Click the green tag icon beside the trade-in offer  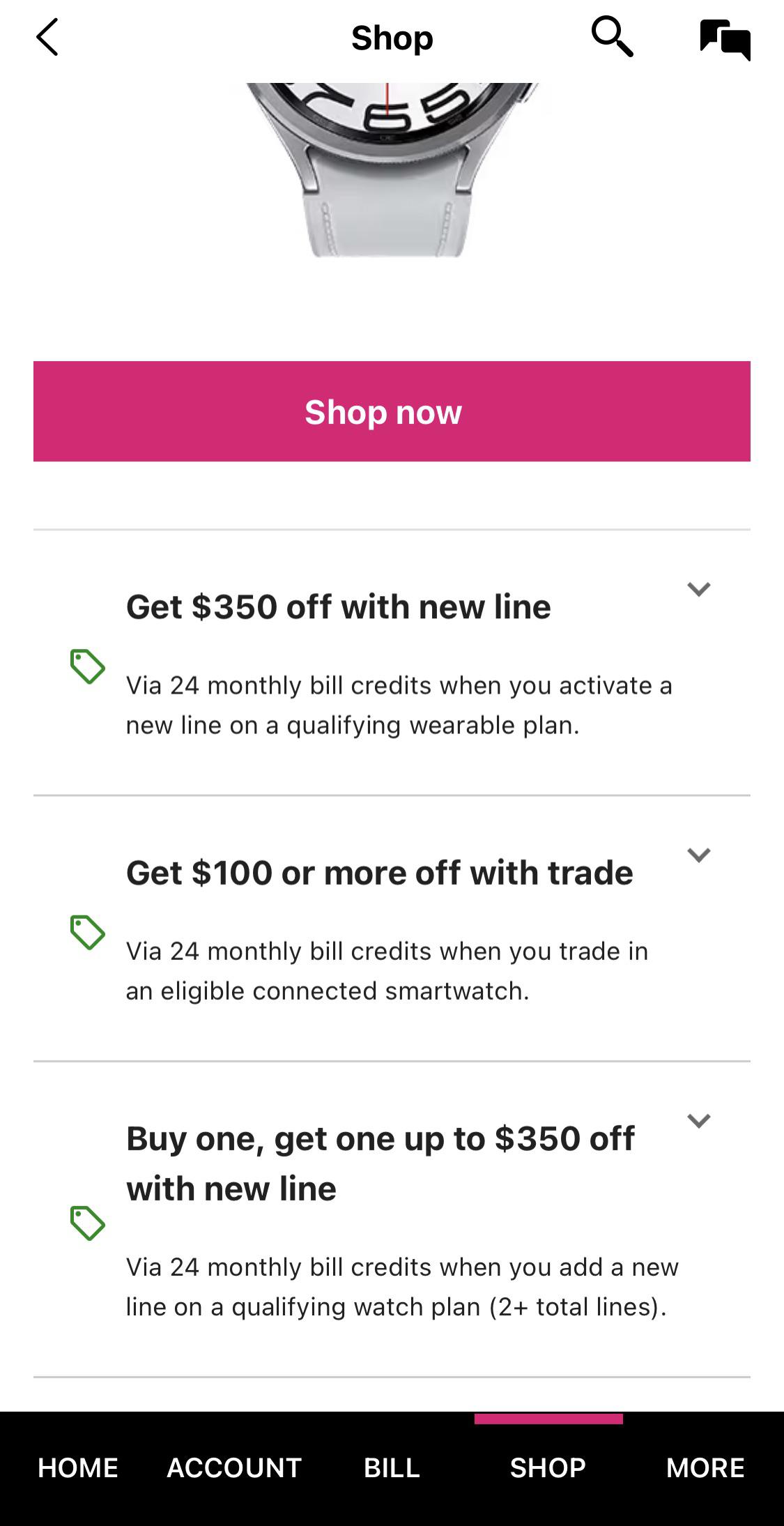(x=88, y=933)
